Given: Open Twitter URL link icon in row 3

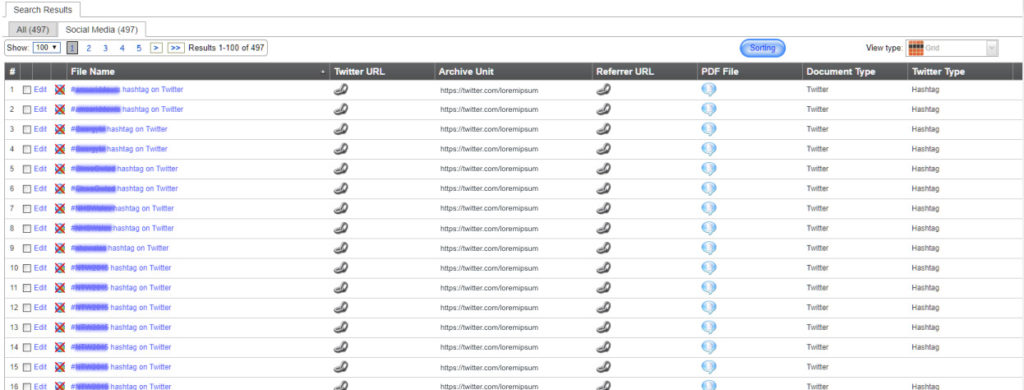Looking at the screenshot, I should click(x=340, y=129).
